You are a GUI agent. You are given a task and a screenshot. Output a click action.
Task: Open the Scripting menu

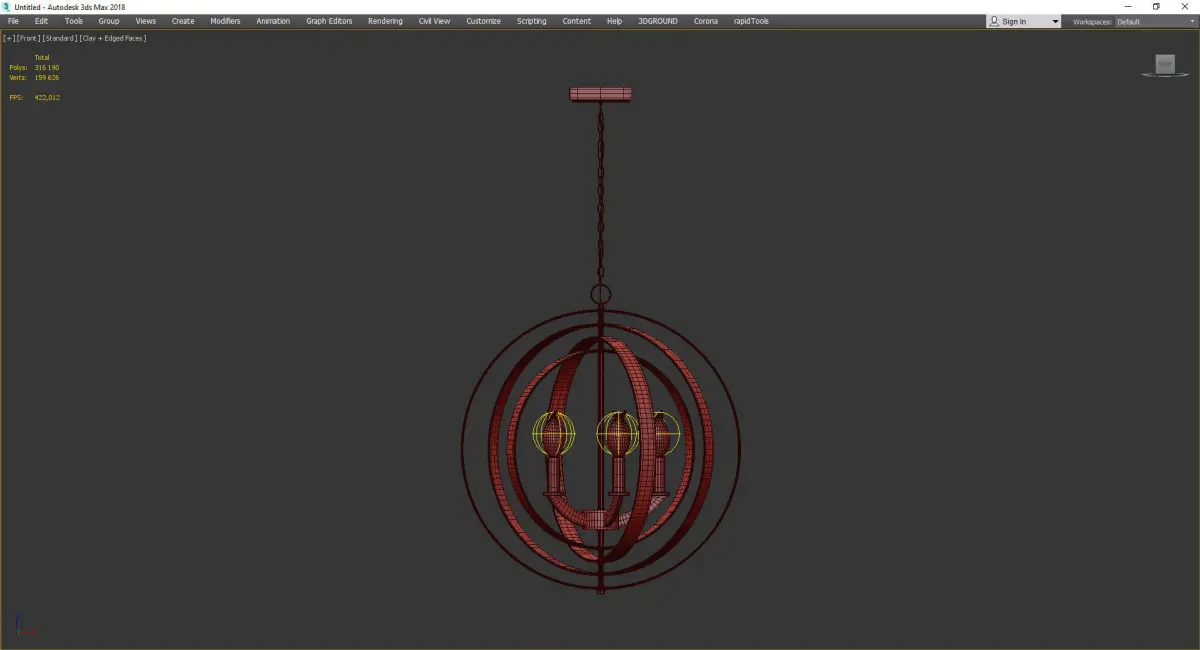[x=531, y=21]
